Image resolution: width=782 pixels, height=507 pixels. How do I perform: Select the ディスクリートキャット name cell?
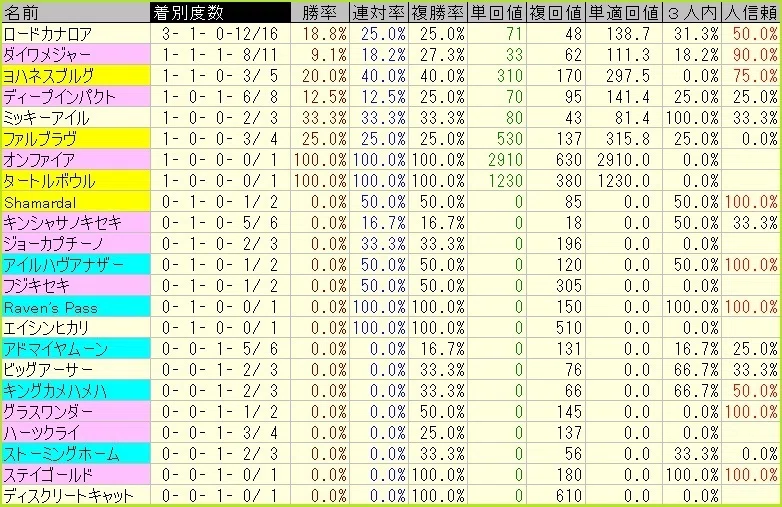pos(75,496)
